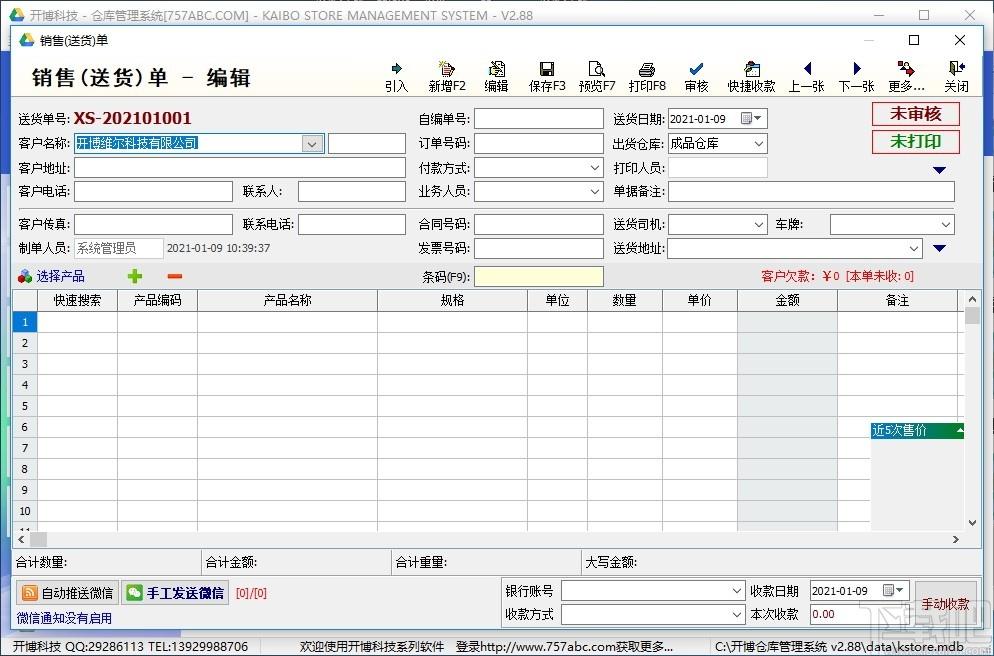994x656 pixels.
Task: Click the 选择产品 product selection icon
Action: 51,276
